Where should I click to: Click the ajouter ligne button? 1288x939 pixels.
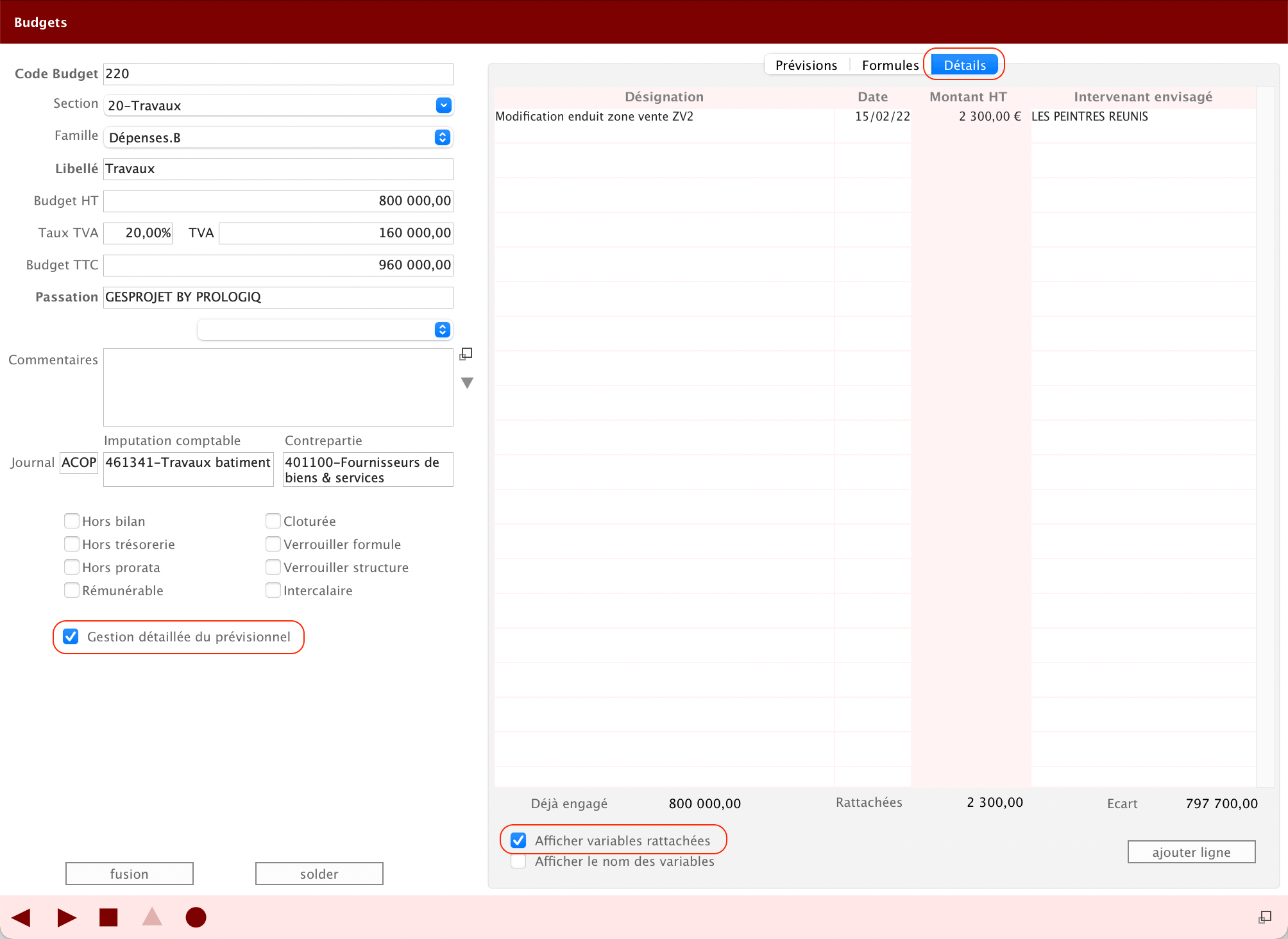tap(1192, 852)
